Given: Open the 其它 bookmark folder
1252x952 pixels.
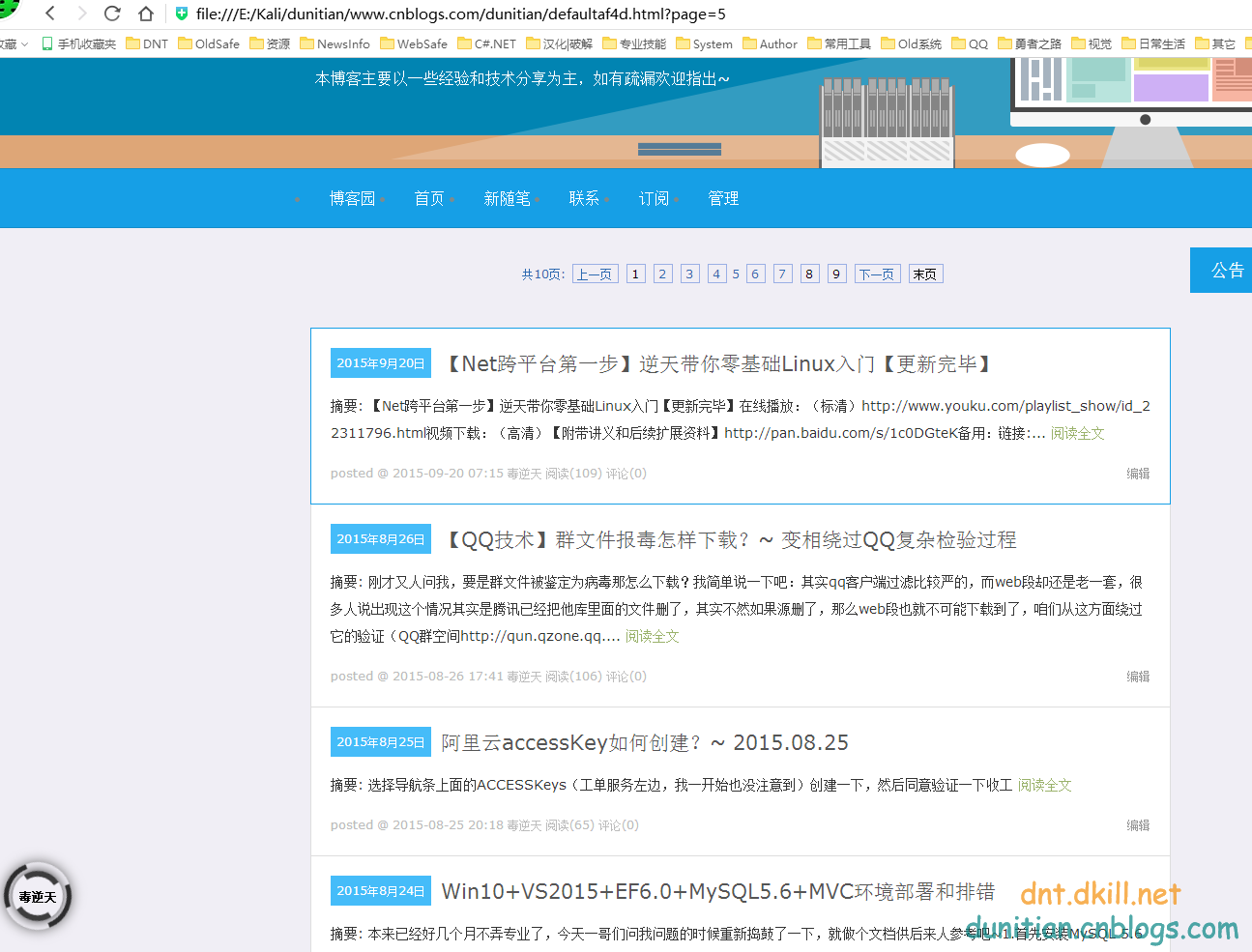Looking at the screenshot, I should [x=1215, y=43].
